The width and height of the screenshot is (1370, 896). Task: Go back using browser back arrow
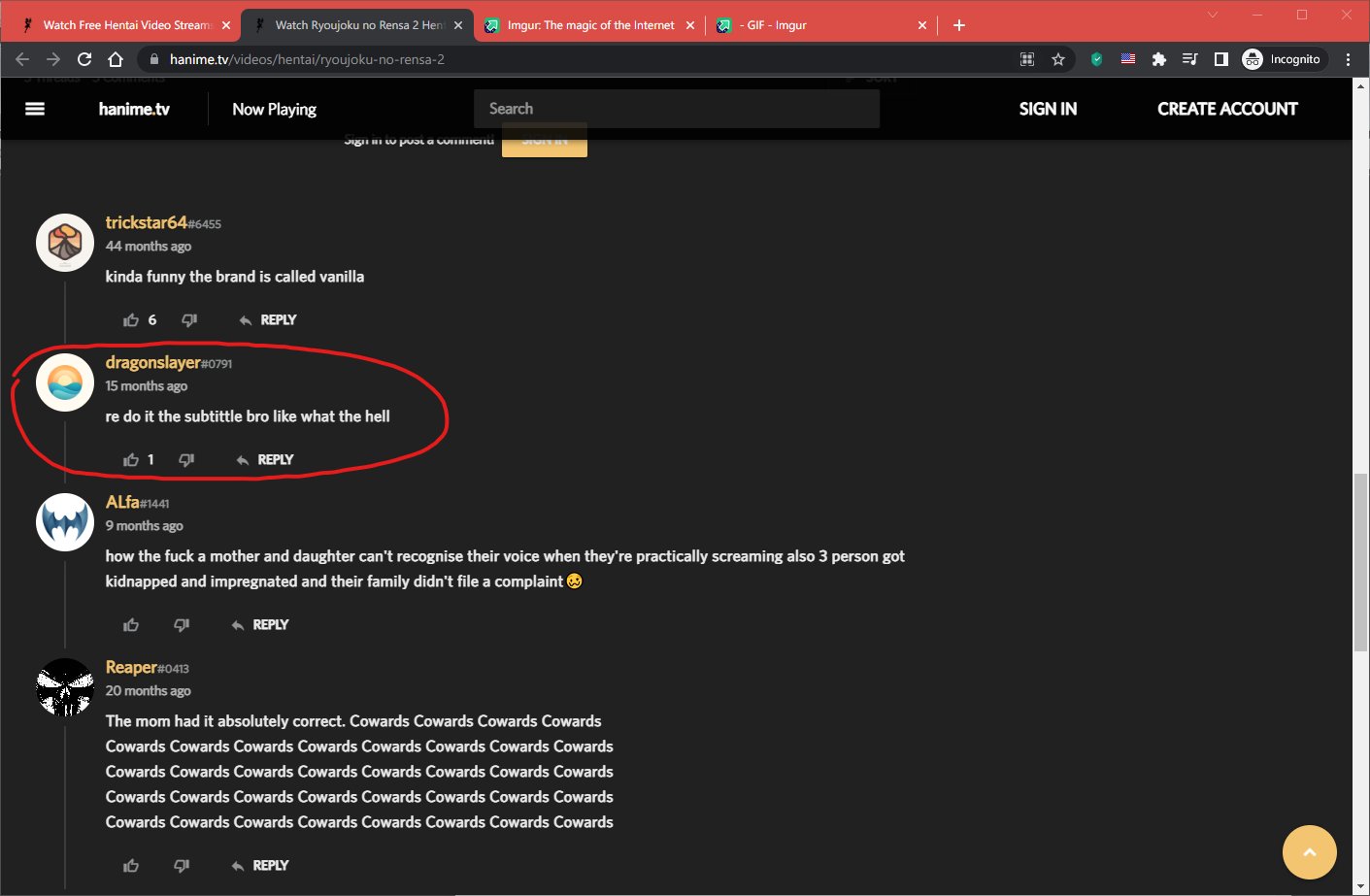(x=22, y=59)
